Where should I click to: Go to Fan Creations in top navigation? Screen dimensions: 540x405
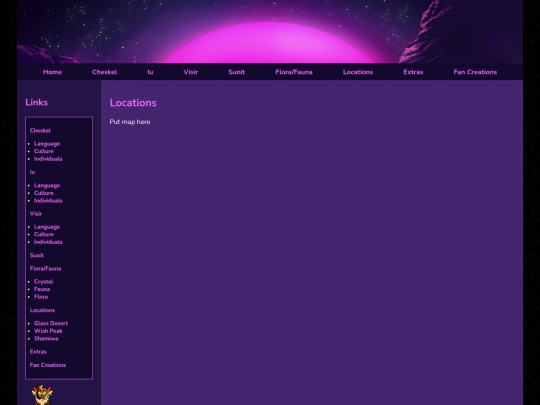coord(475,72)
